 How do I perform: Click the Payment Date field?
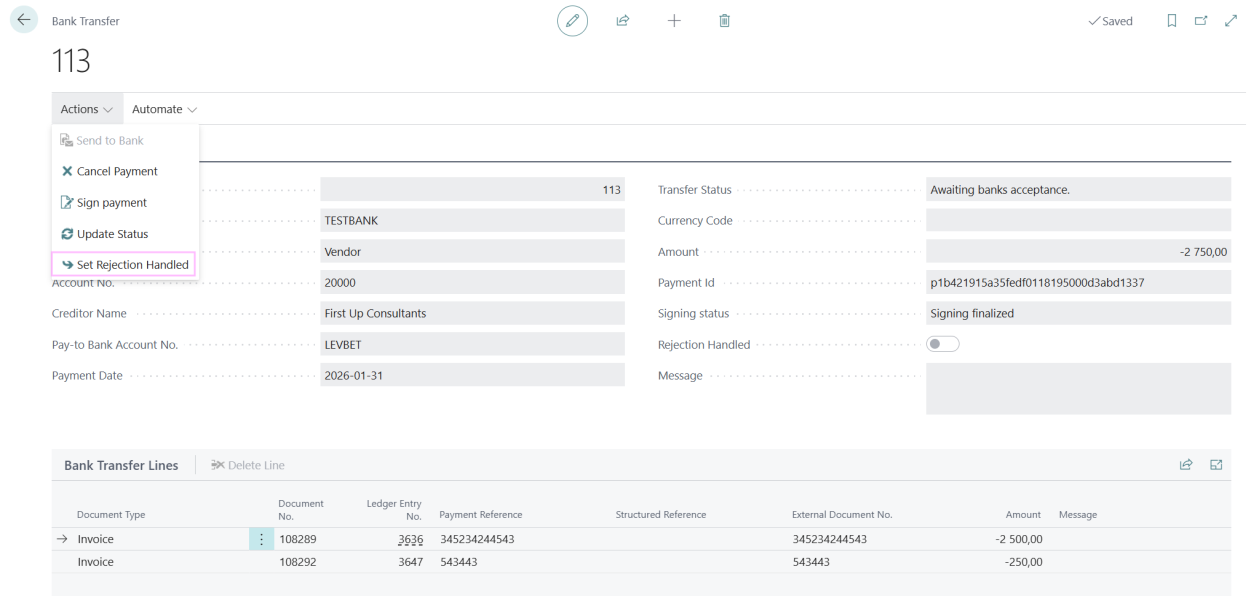pos(472,375)
